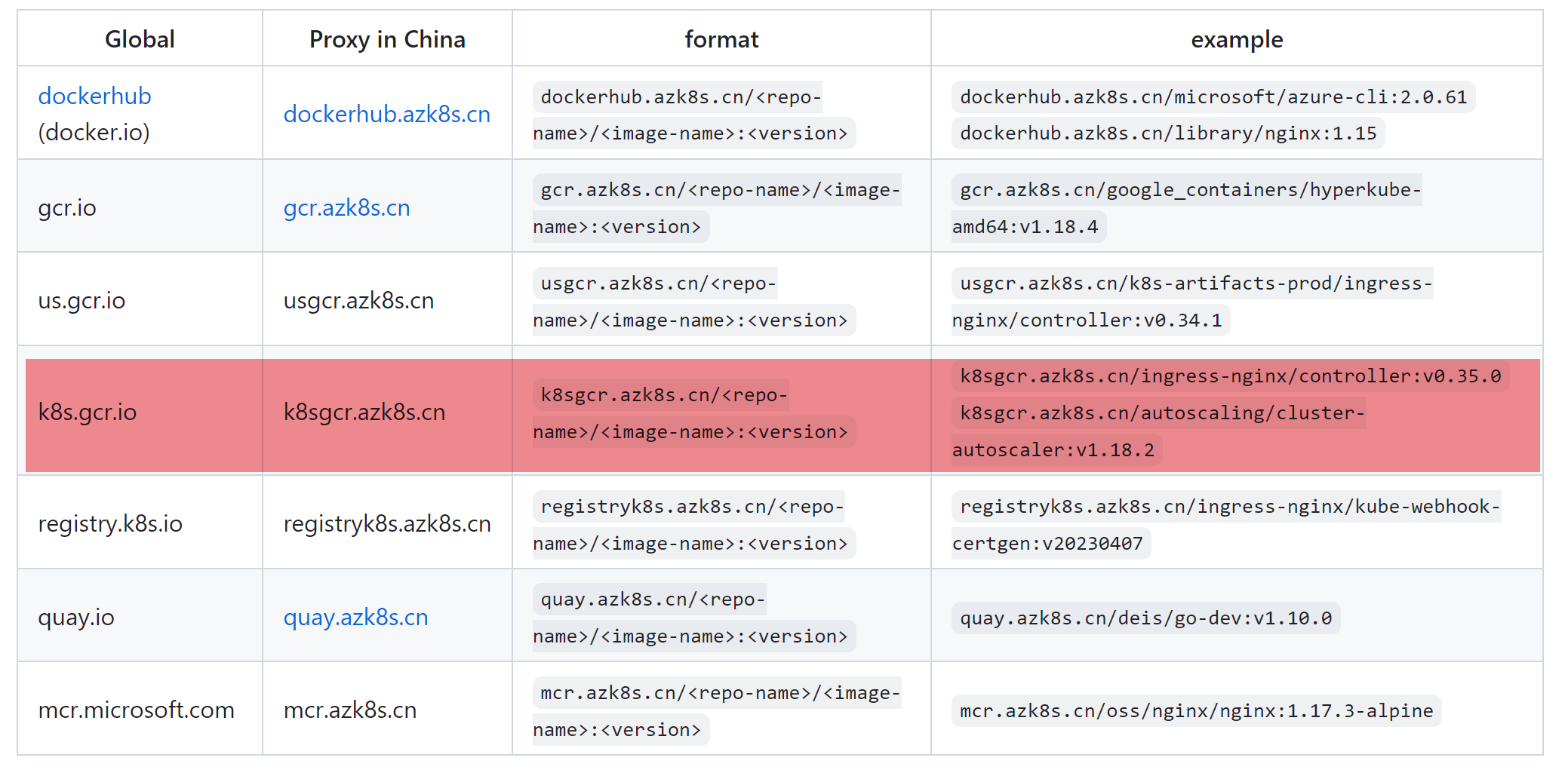Click the example column header
This screenshot has width=1568, height=779.
pyautogui.click(x=1237, y=39)
